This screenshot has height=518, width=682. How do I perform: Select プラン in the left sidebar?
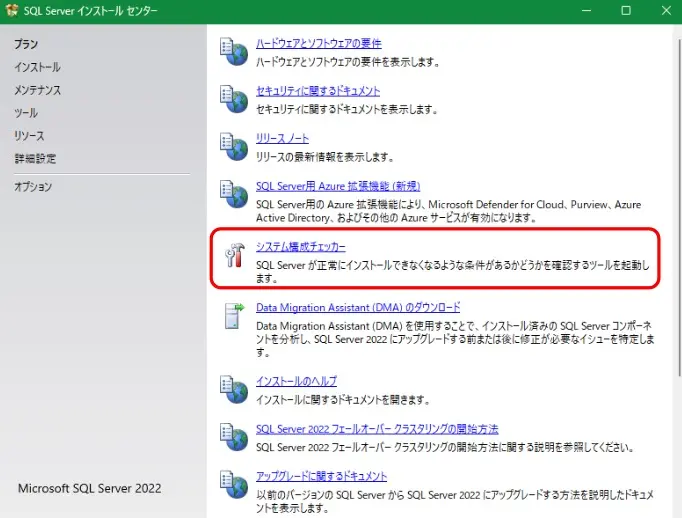click(26, 44)
